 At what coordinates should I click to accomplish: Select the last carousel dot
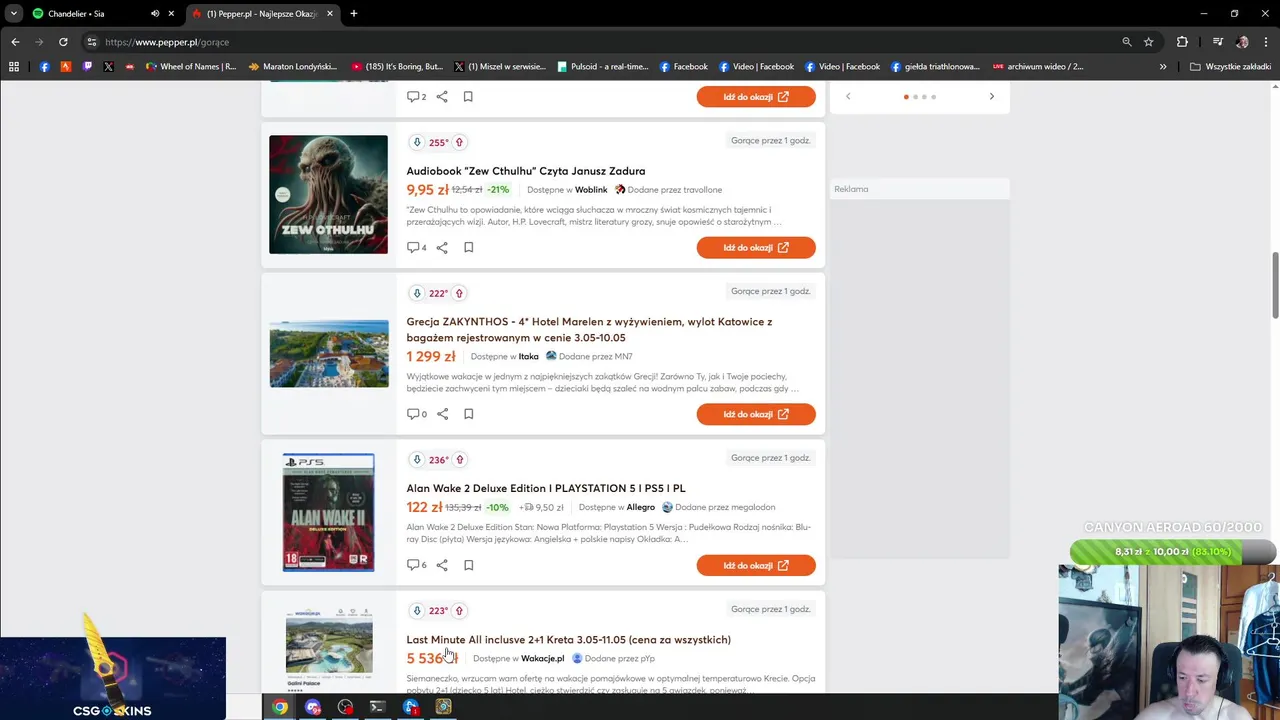pyautogui.click(x=933, y=97)
